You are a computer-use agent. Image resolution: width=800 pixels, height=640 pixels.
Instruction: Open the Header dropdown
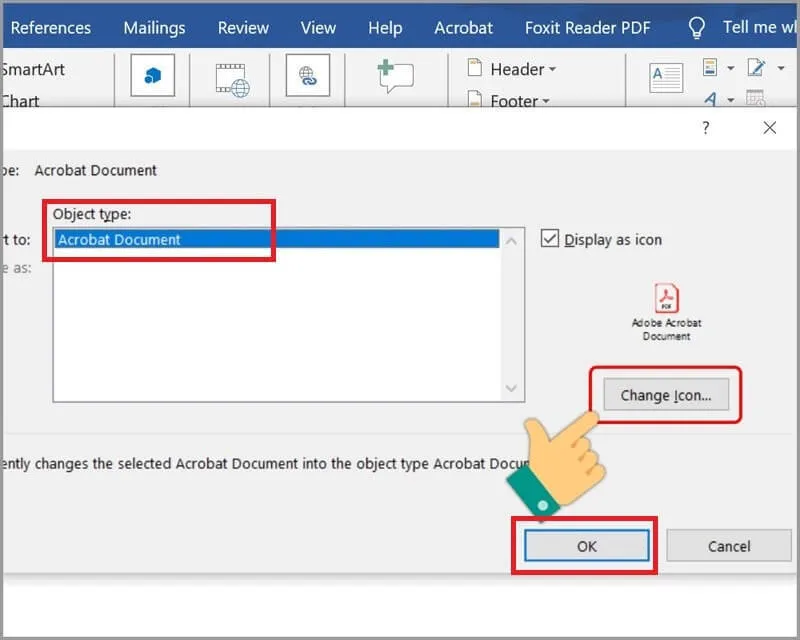click(512, 69)
